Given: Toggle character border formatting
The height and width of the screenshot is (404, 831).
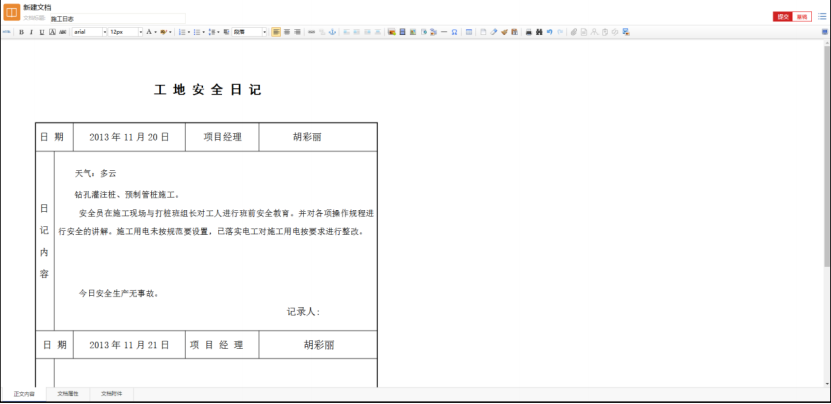Looking at the screenshot, I should (52, 32).
